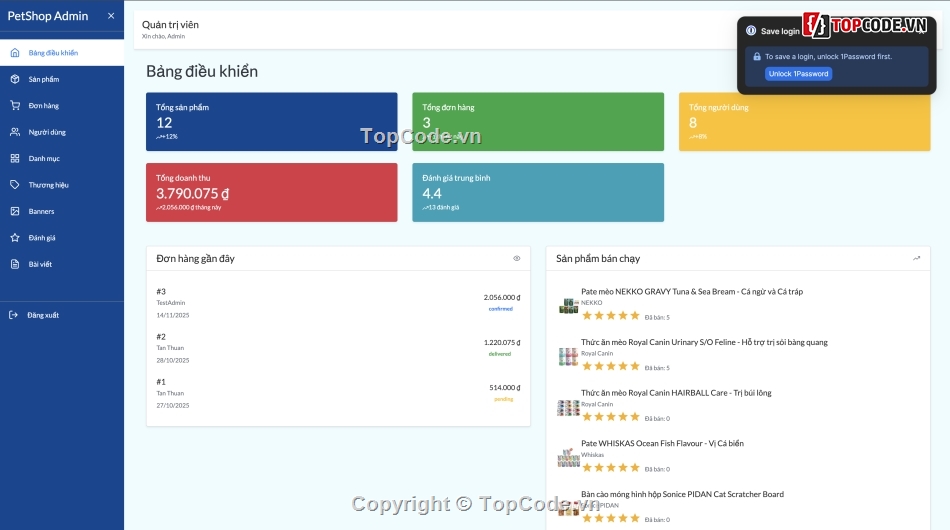Viewport: 950px width, 530px height.
Task: Open Thương hiệu via its tag icon
Action: point(15,185)
